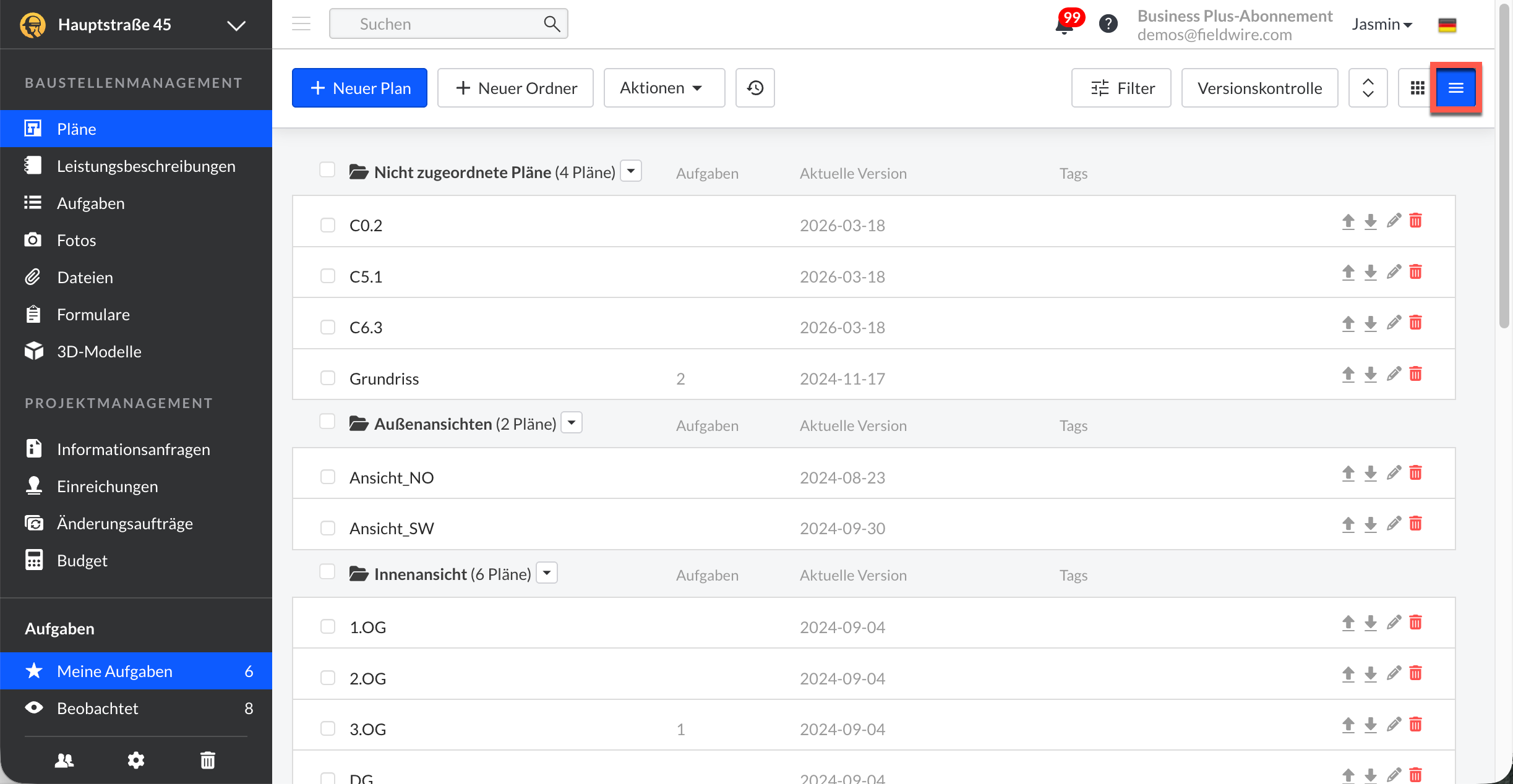Open Formulare sidebar item

pyautogui.click(x=93, y=315)
